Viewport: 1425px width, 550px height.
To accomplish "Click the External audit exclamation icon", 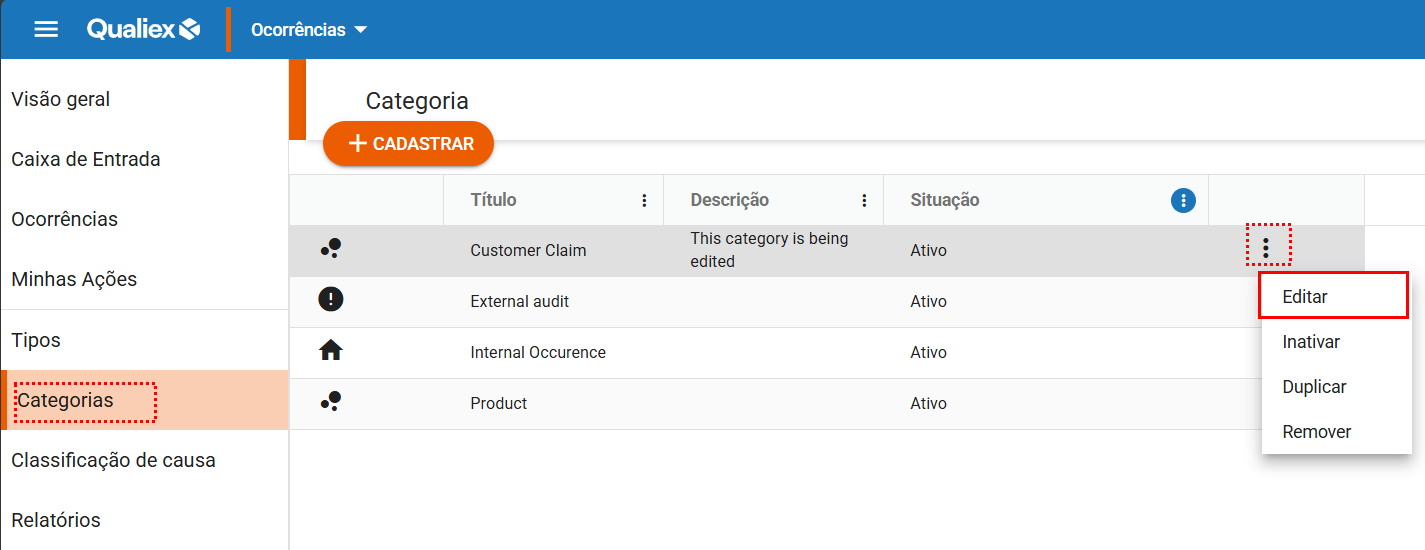I will click(x=331, y=300).
